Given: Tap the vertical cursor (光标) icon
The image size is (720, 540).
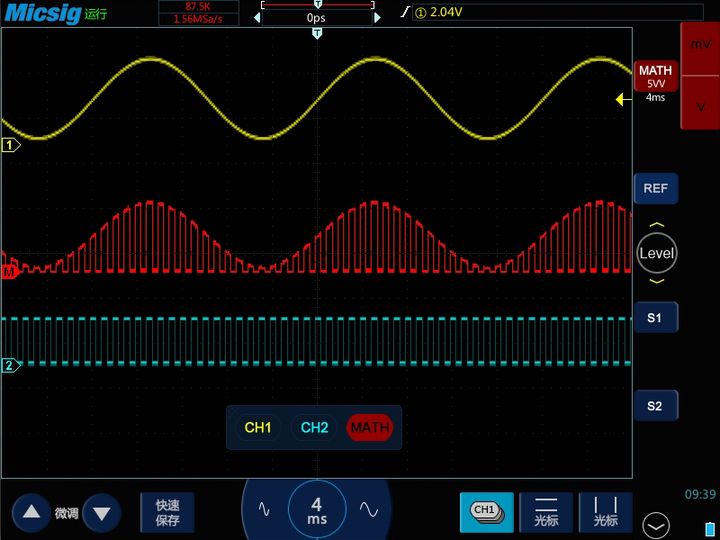Looking at the screenshot, I should click(x=605, y=511).
